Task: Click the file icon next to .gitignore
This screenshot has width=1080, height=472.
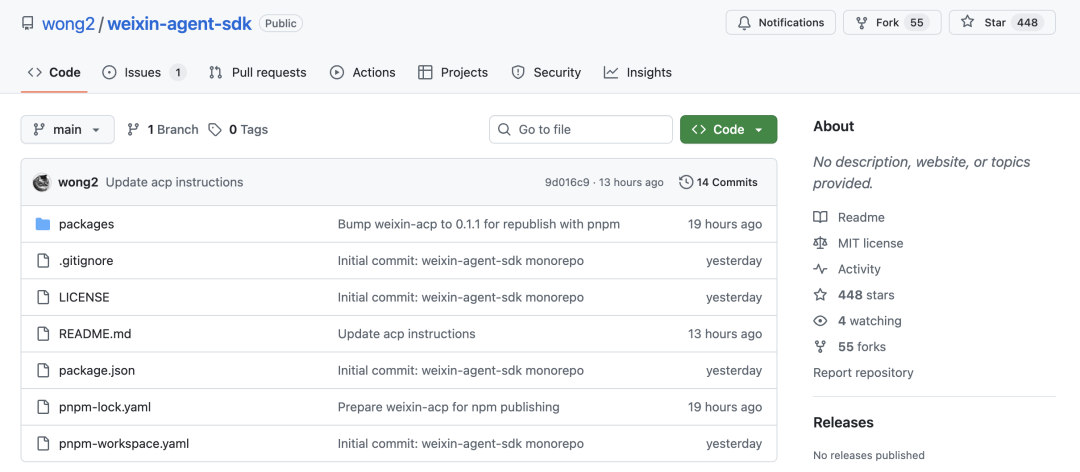Action: [x=43, y=260]
